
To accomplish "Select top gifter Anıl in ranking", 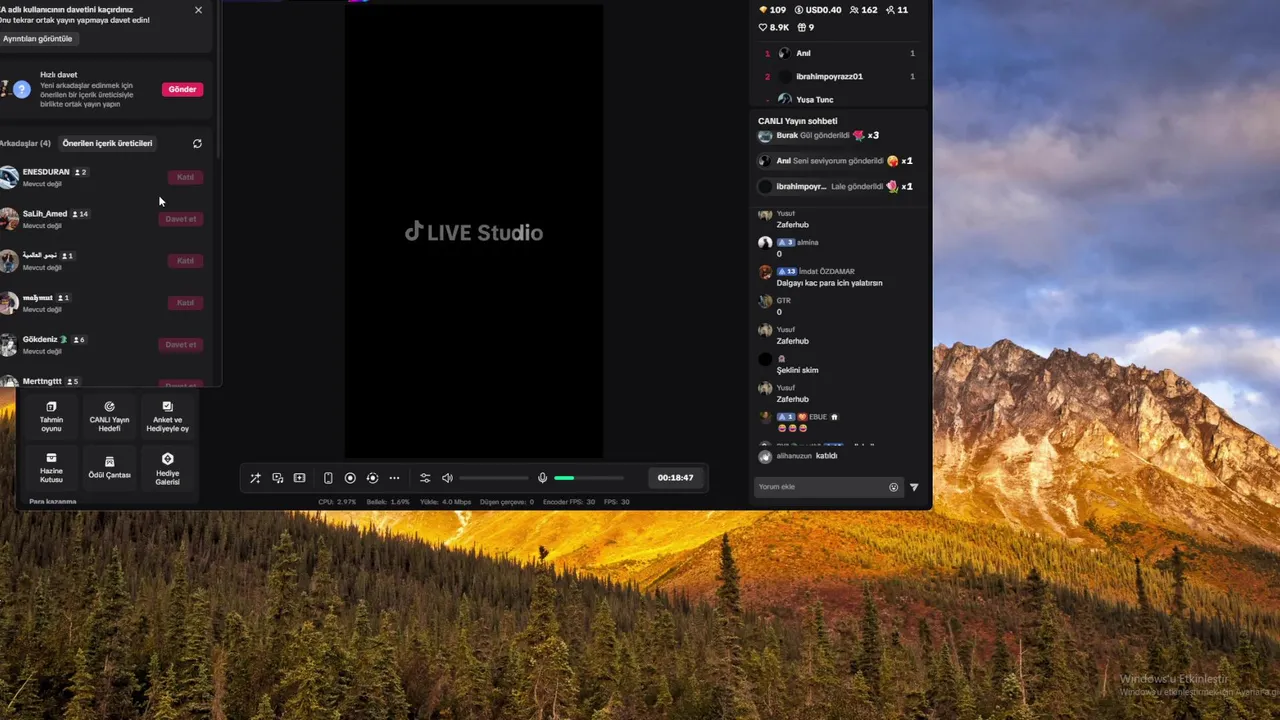I will click(x=840, y=53).
